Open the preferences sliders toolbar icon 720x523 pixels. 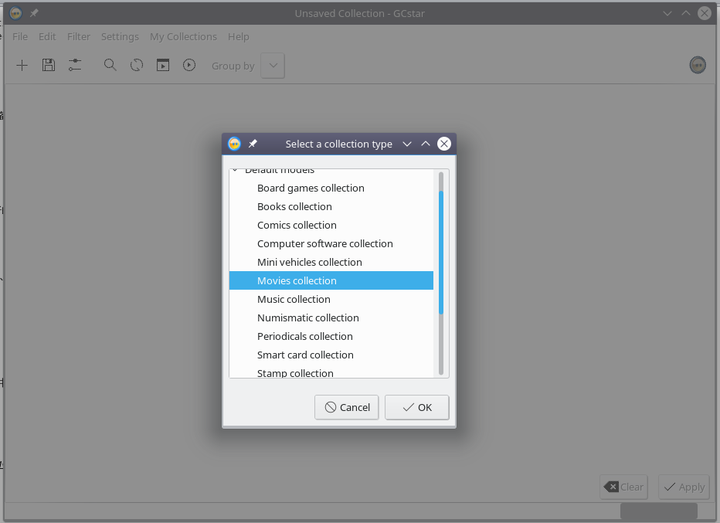coord(75,65)
